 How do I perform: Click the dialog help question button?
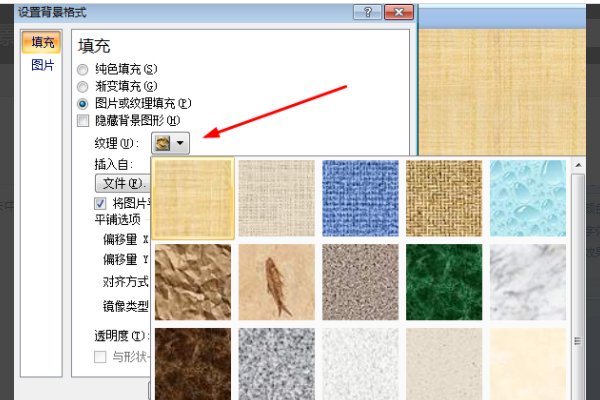[371, 12]
